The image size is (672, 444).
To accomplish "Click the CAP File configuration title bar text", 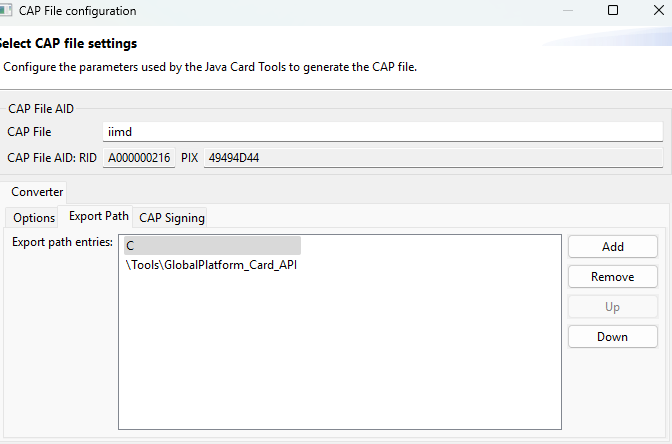I will click(x=78, y=11).
